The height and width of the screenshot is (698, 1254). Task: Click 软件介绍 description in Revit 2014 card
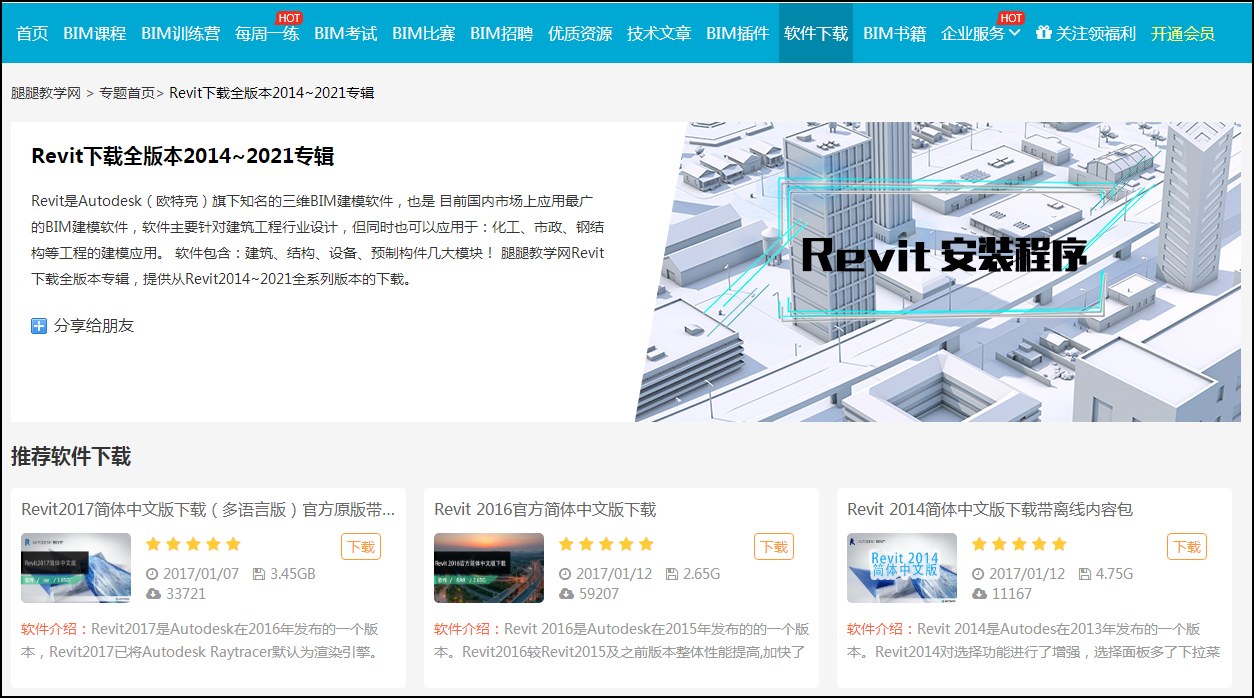coord(1034,641)
